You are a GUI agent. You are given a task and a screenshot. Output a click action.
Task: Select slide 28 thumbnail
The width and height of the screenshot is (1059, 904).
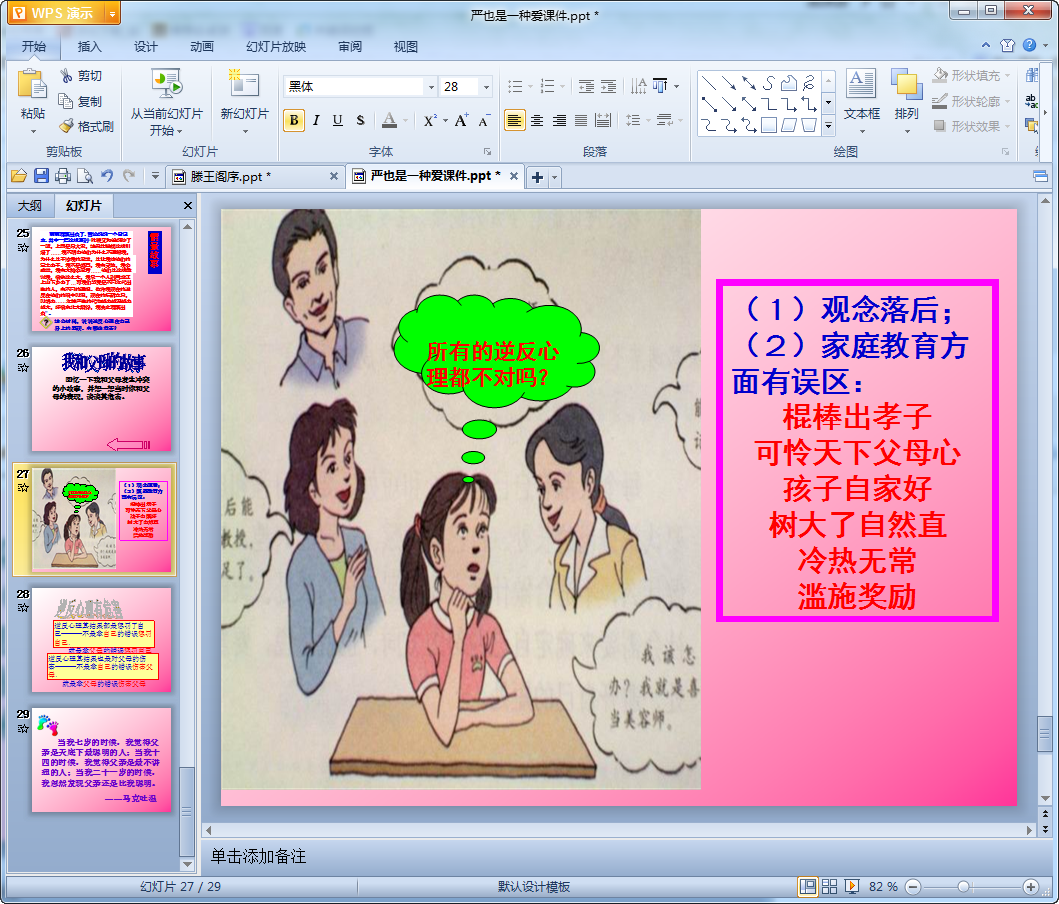pos(101,639)
